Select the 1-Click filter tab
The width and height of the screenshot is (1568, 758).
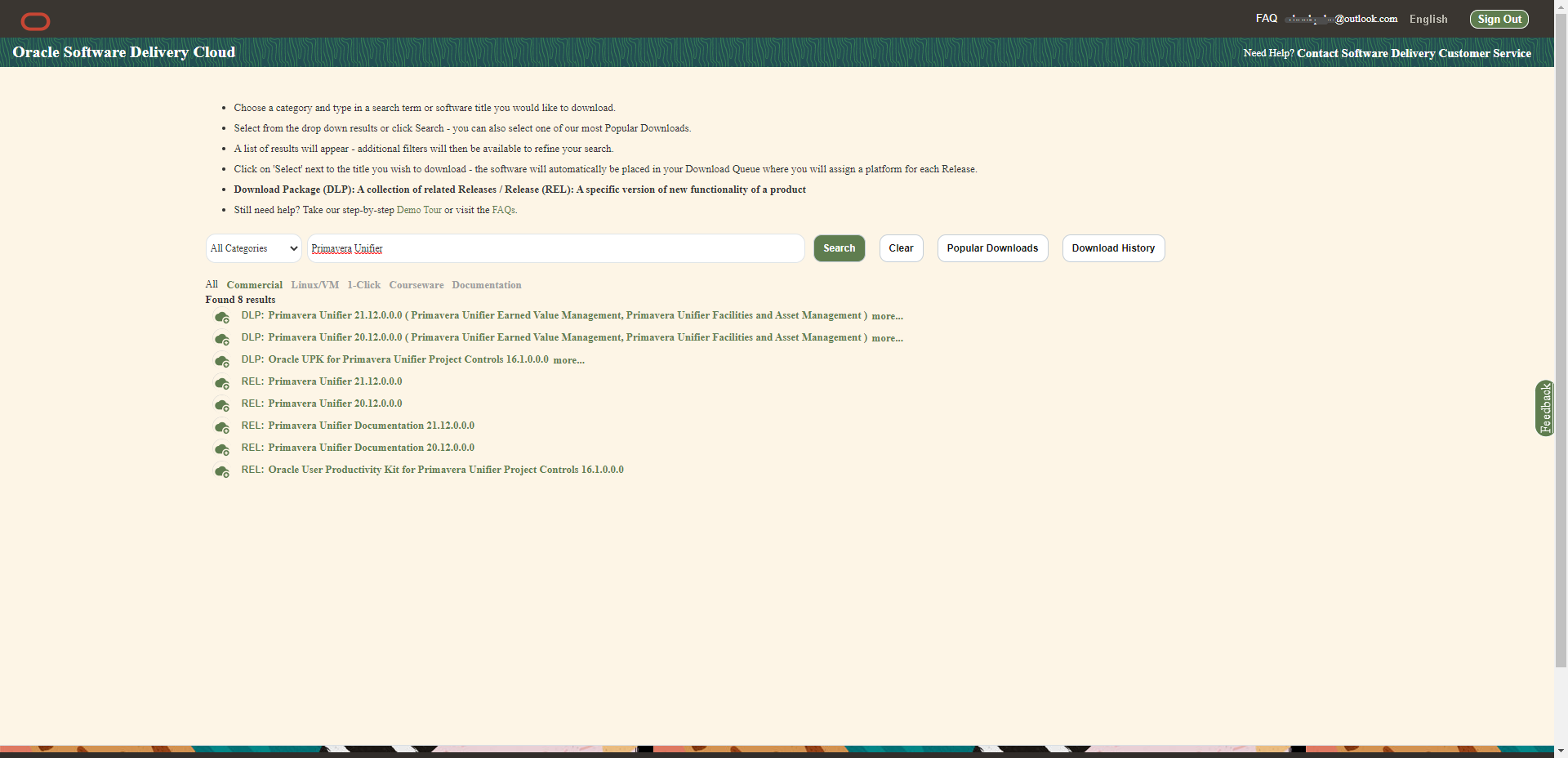tap(363, 285)
